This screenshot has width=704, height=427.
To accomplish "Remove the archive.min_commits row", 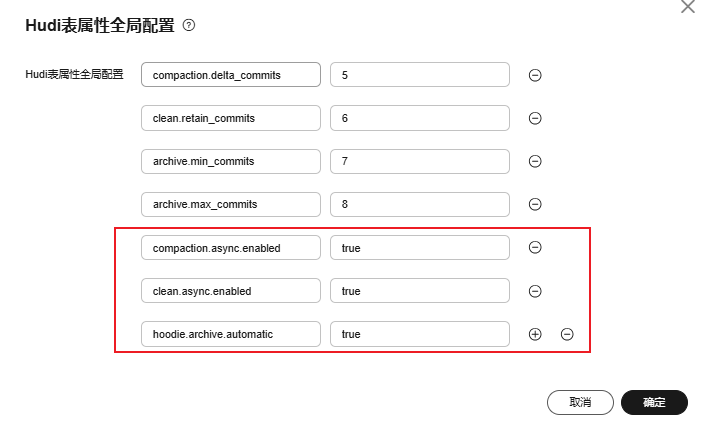I will point(535,161).
